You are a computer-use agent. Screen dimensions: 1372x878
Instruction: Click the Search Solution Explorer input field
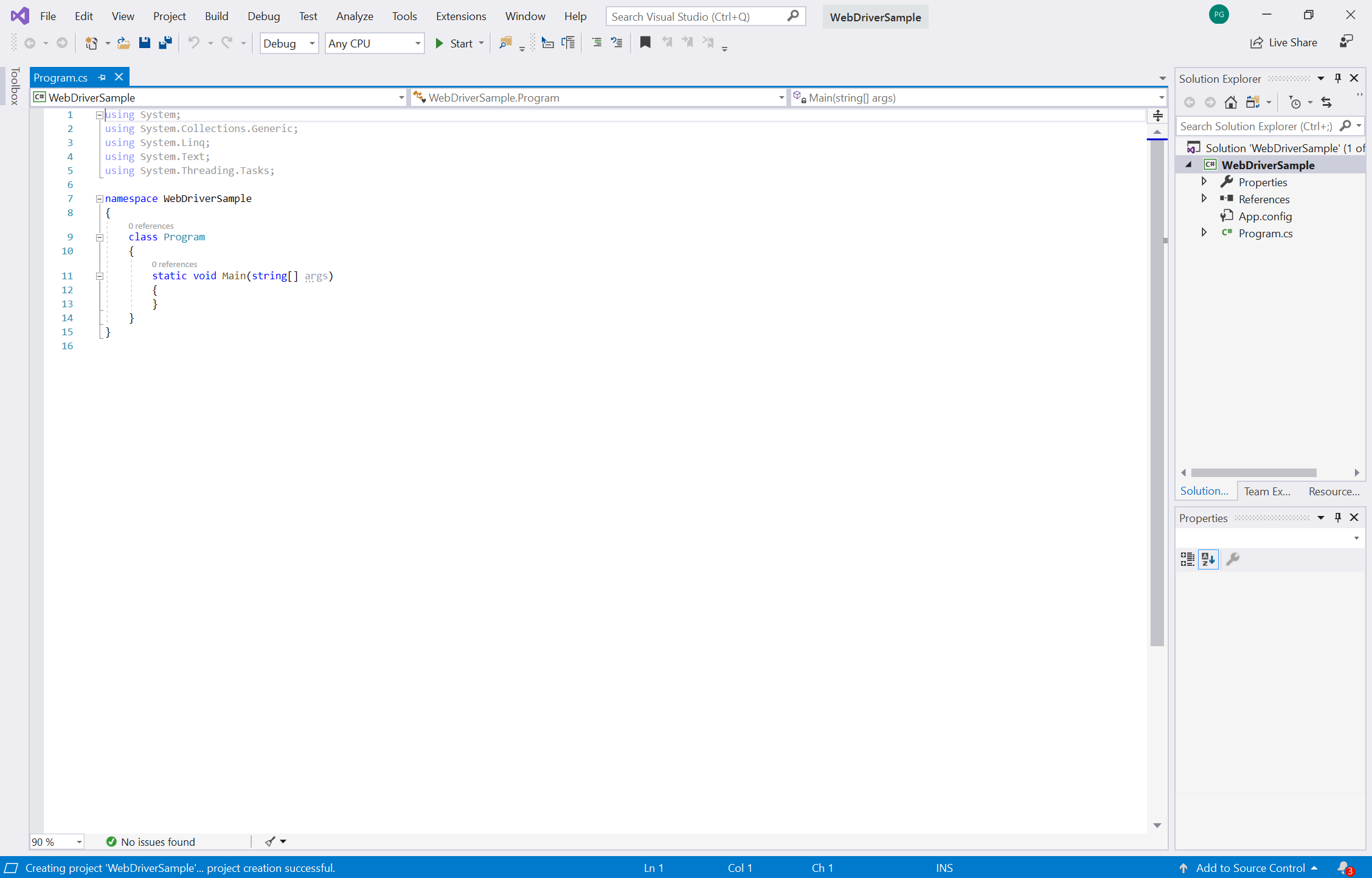[x=1263, y=125]
